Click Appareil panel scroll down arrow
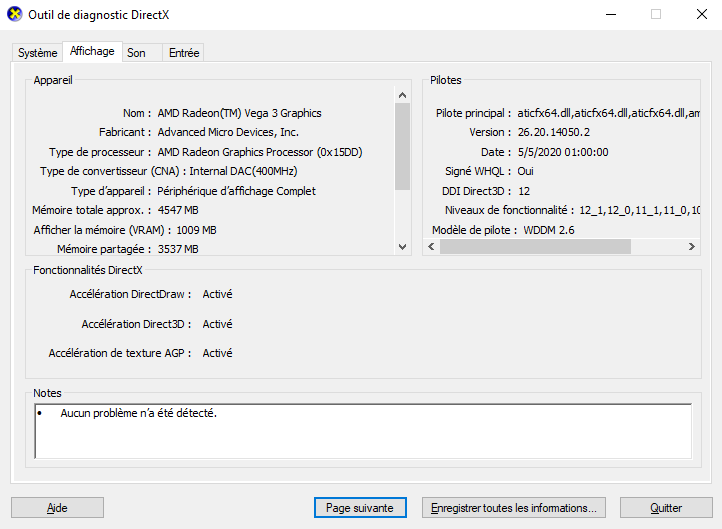The image size is (722, 529). (402, 247)
